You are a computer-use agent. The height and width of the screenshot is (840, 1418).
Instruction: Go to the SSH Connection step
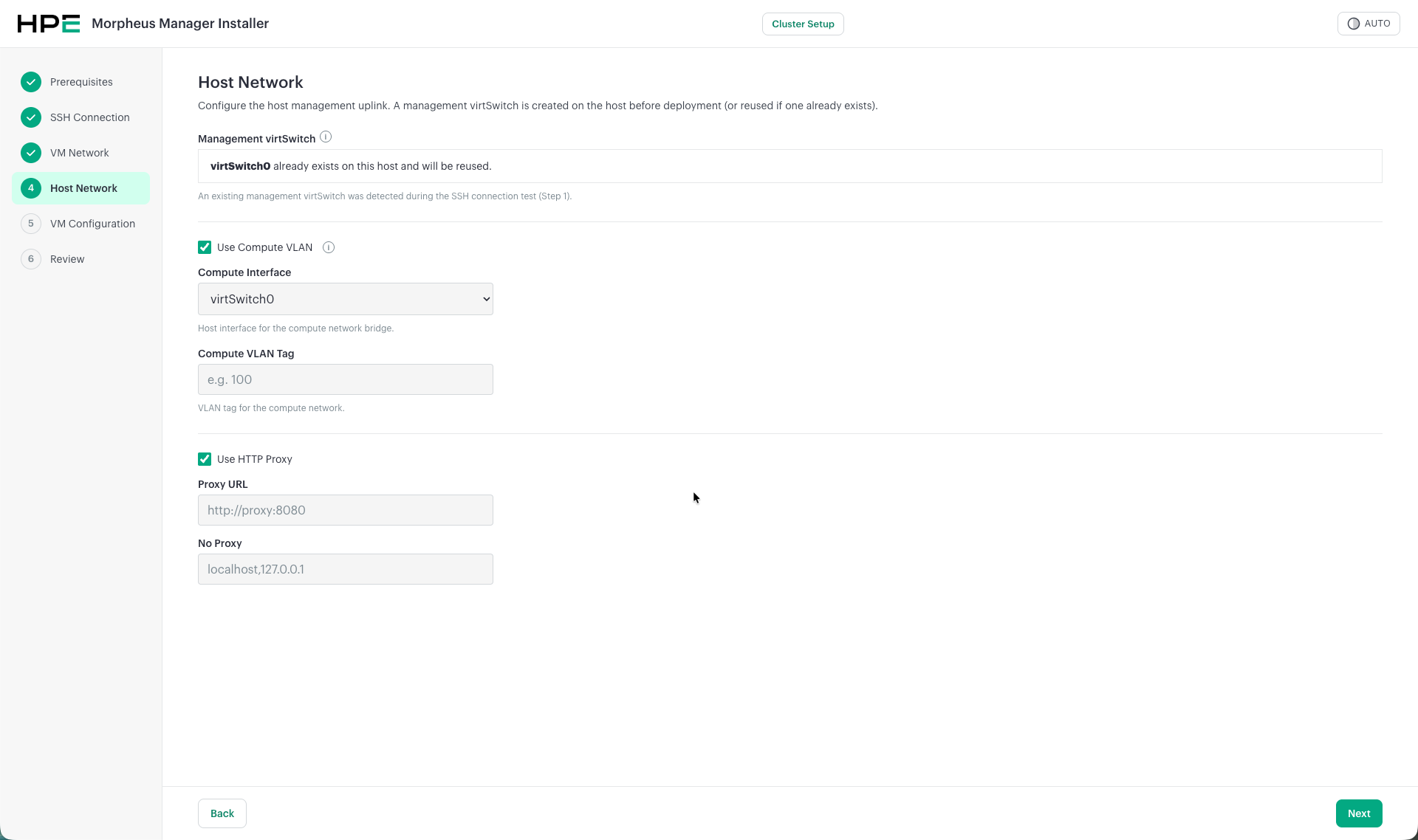[81, 117]
